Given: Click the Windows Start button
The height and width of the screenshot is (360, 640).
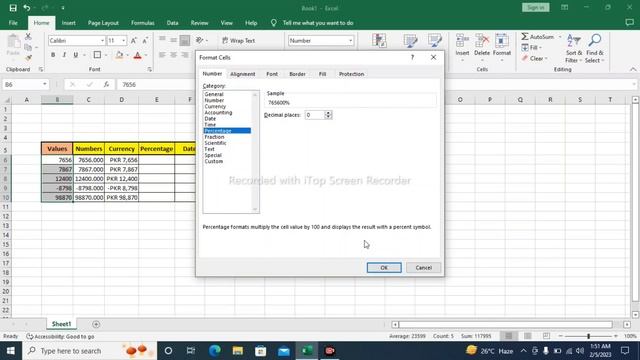Looking at the screenshot, I should 11,351.
